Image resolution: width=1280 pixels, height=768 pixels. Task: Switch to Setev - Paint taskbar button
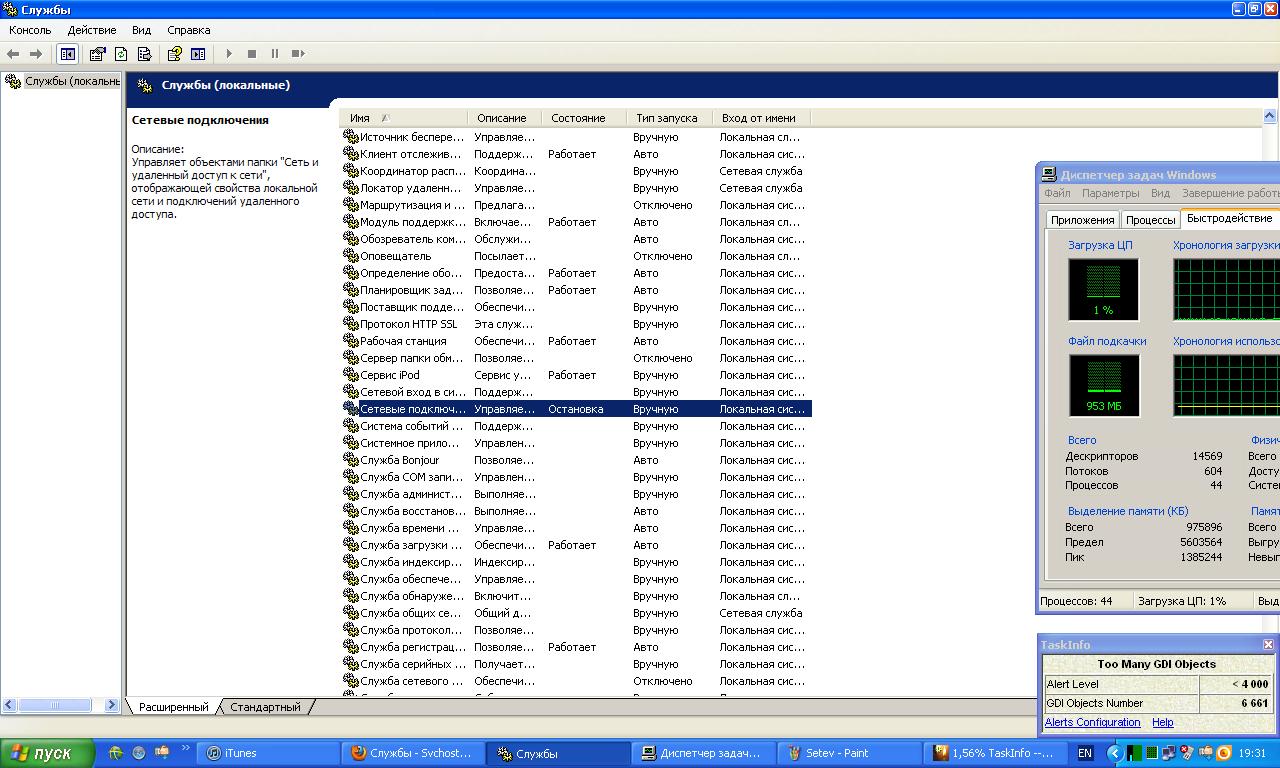point(847,753)
